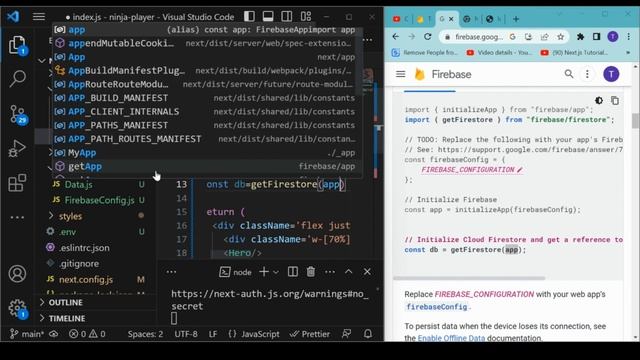Image resolution: width=640 pixels, height=360 pixels.
Task: Split the terminal pane
Action: [293, 272]
